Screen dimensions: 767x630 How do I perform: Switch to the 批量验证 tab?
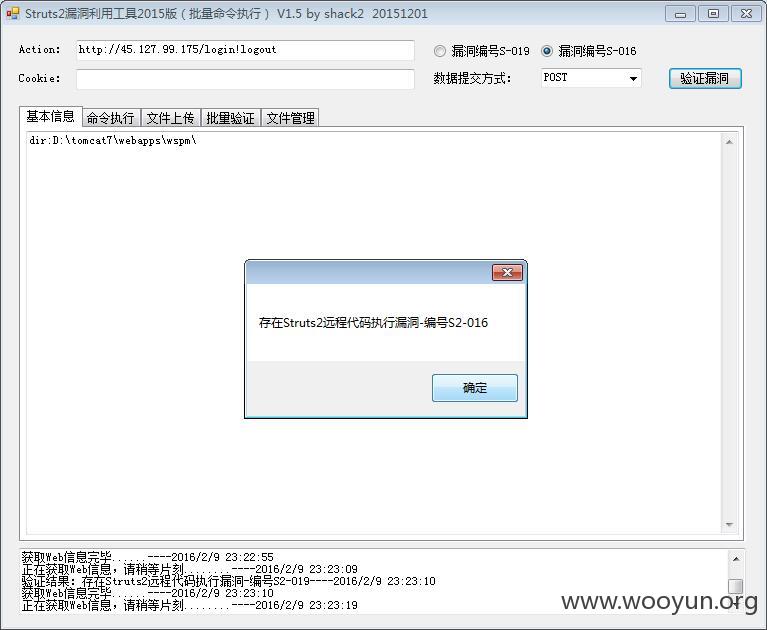point(231,118)
